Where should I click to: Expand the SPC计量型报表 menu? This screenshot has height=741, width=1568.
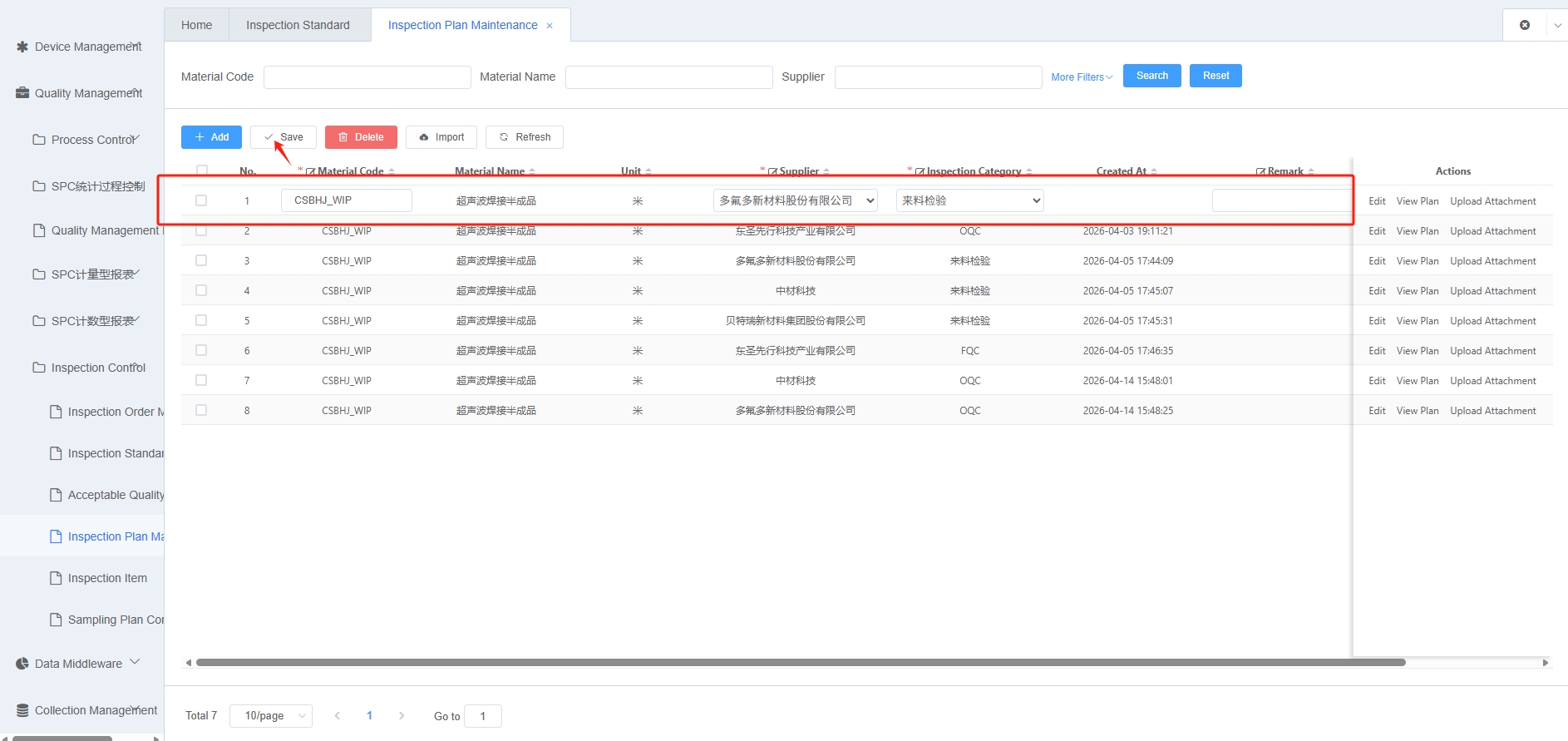[x=136, y=273]
